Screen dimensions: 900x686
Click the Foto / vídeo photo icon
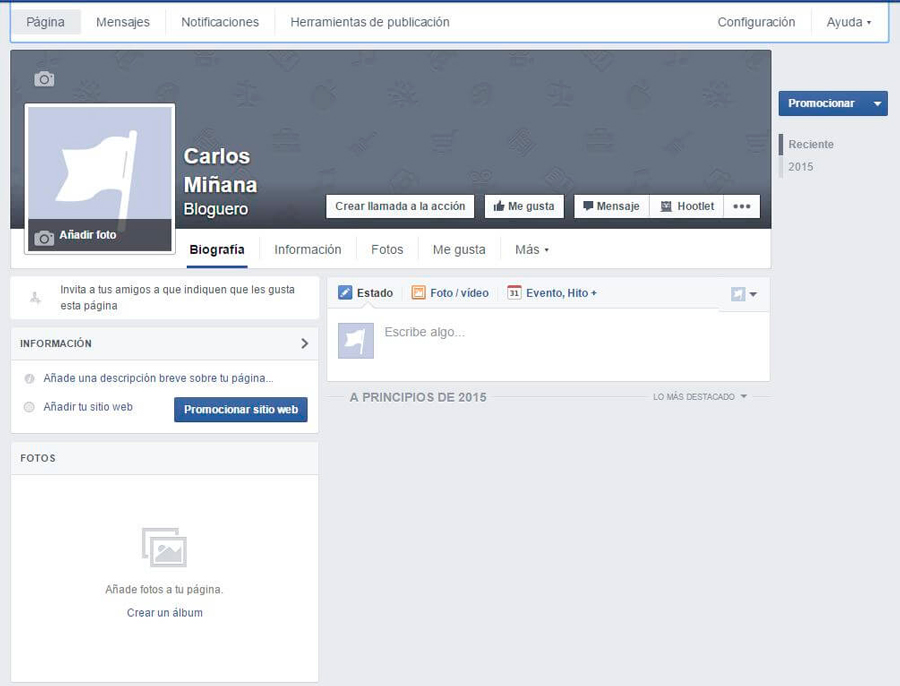point(418,293)
